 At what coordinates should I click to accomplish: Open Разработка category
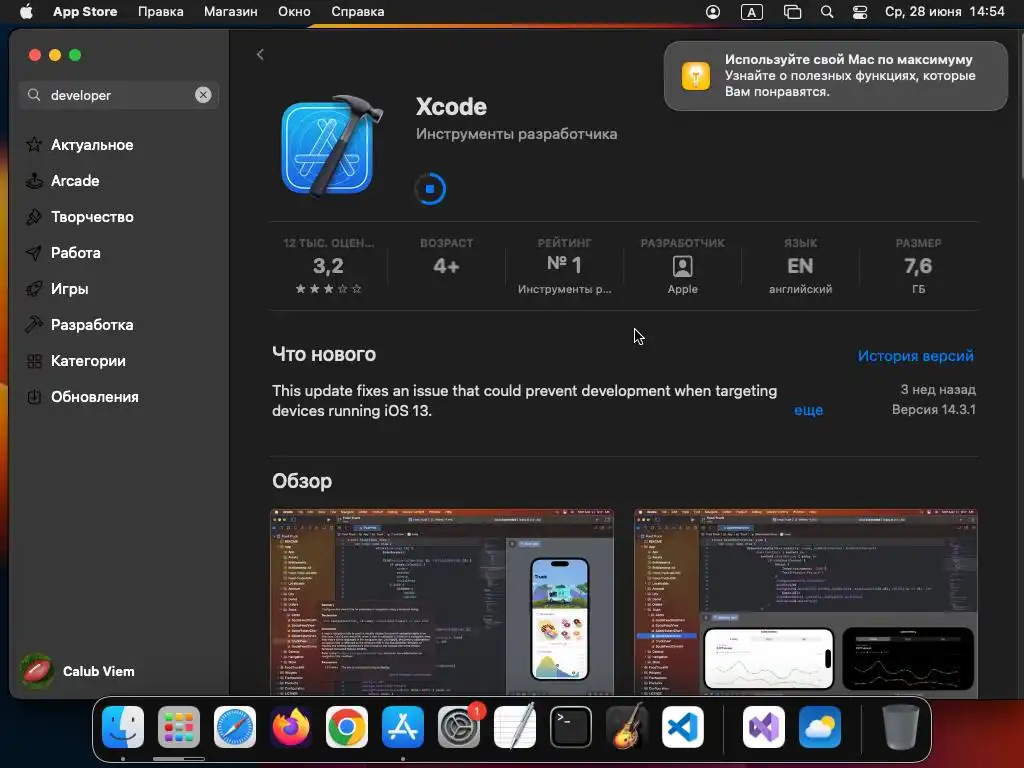[92, 325]
